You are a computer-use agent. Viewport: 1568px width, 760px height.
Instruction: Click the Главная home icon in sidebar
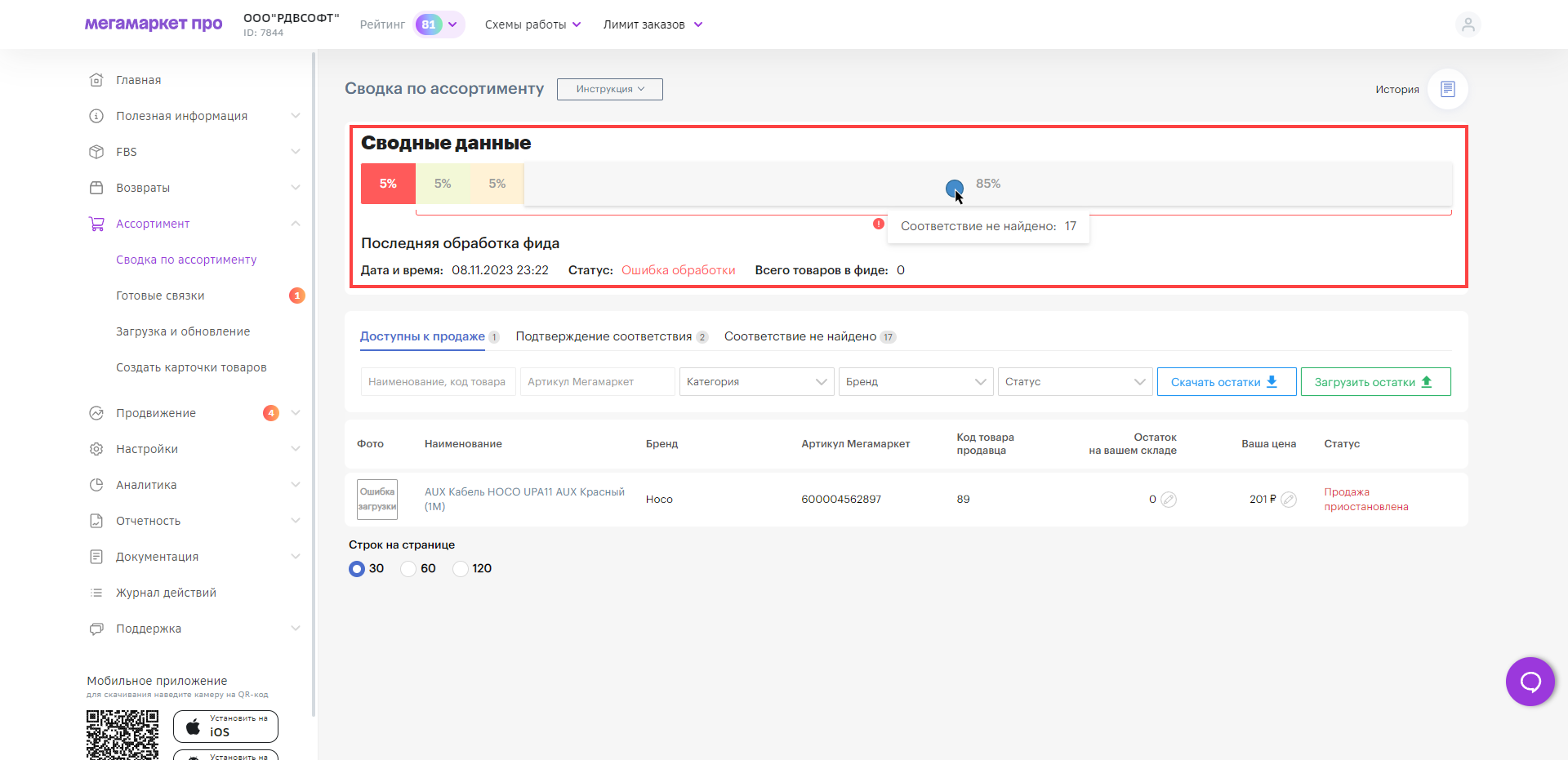96,80
